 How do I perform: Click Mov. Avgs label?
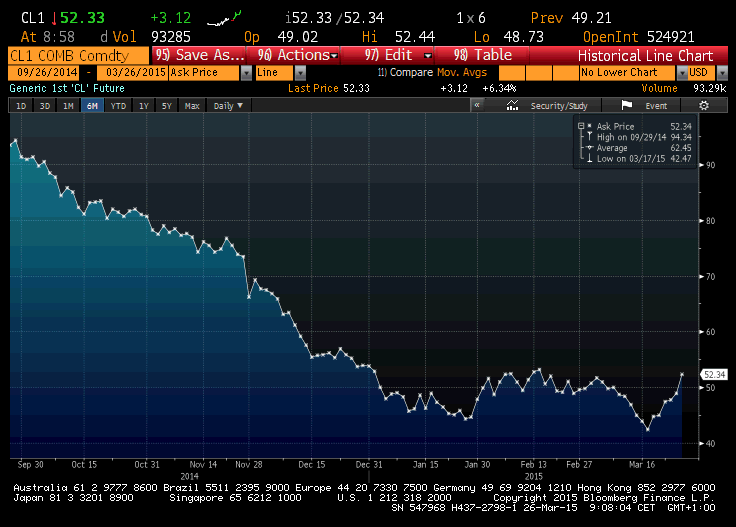[x=461, y=72]
